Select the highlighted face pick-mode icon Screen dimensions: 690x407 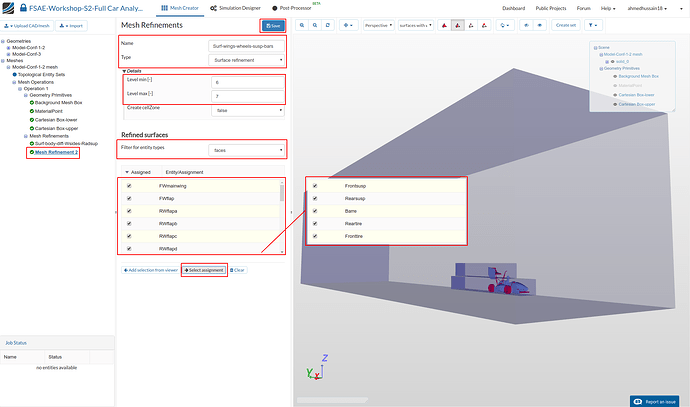point(458,26)
